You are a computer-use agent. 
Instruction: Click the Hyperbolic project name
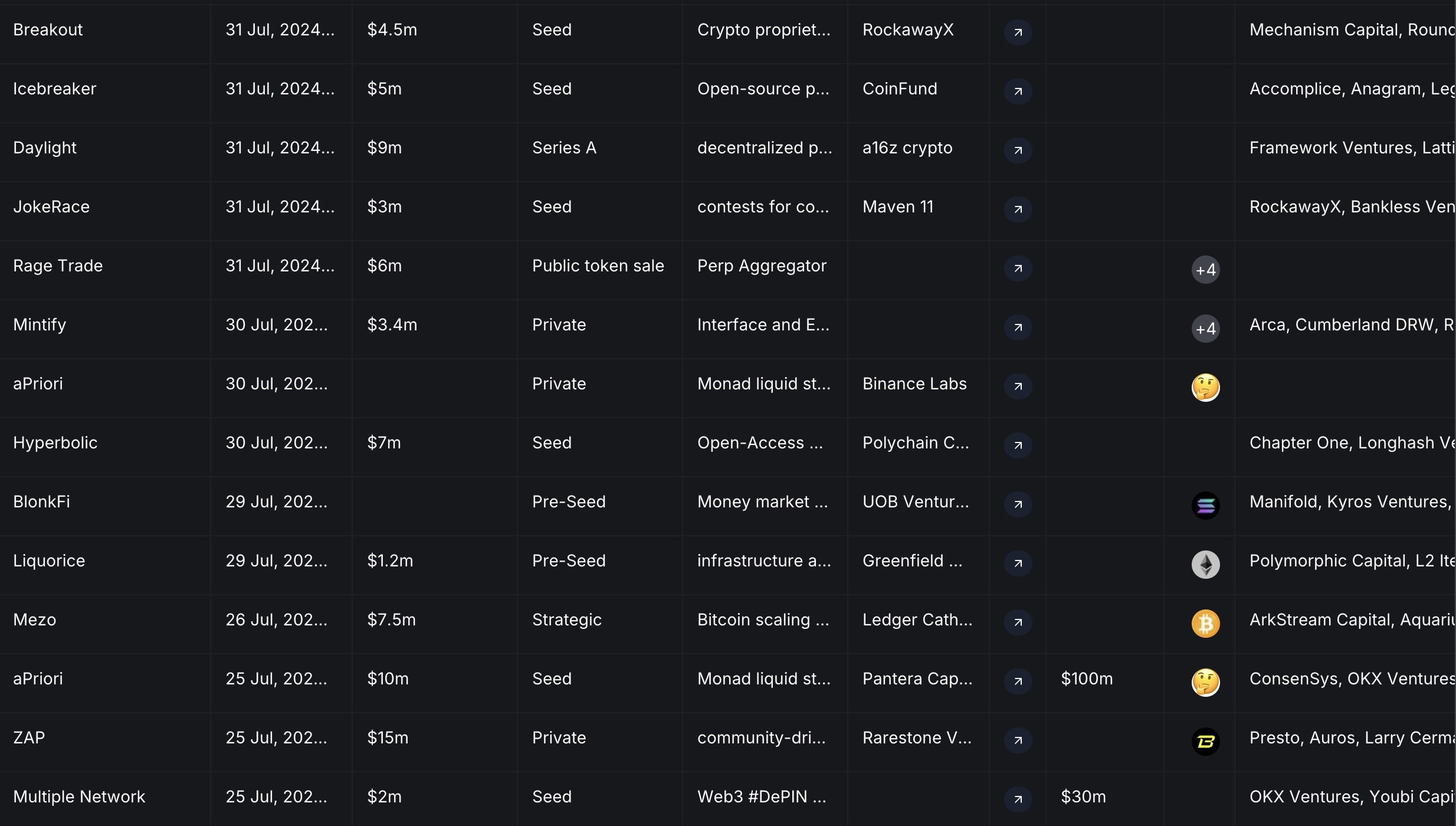point(55,442)
